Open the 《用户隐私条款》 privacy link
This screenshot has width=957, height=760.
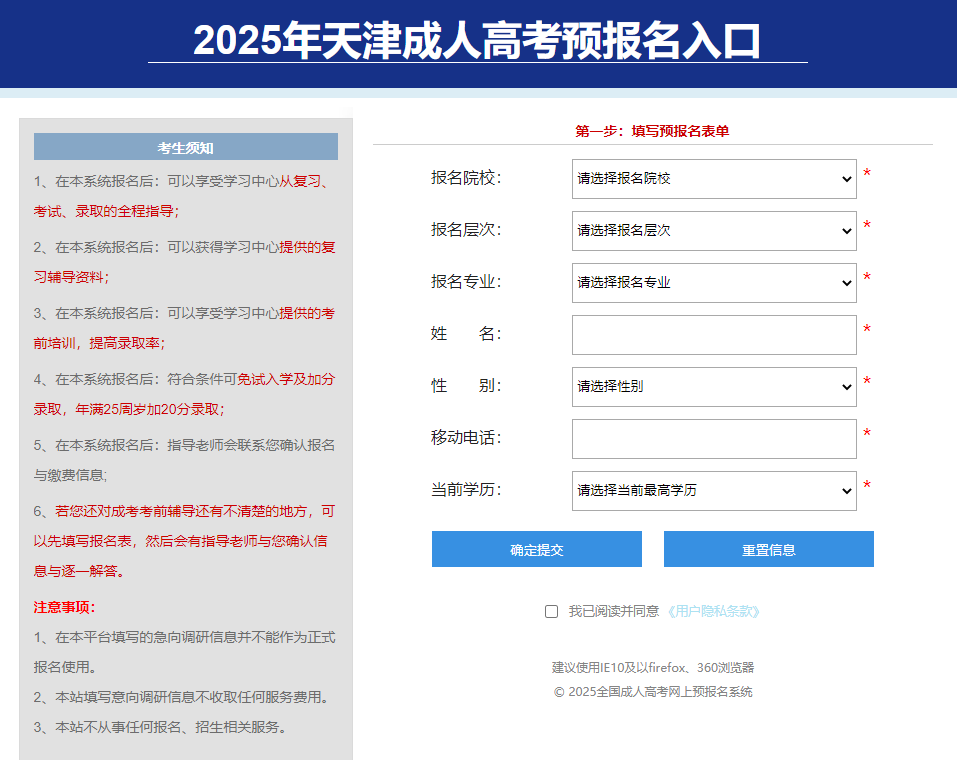click(x=713, y=612)
